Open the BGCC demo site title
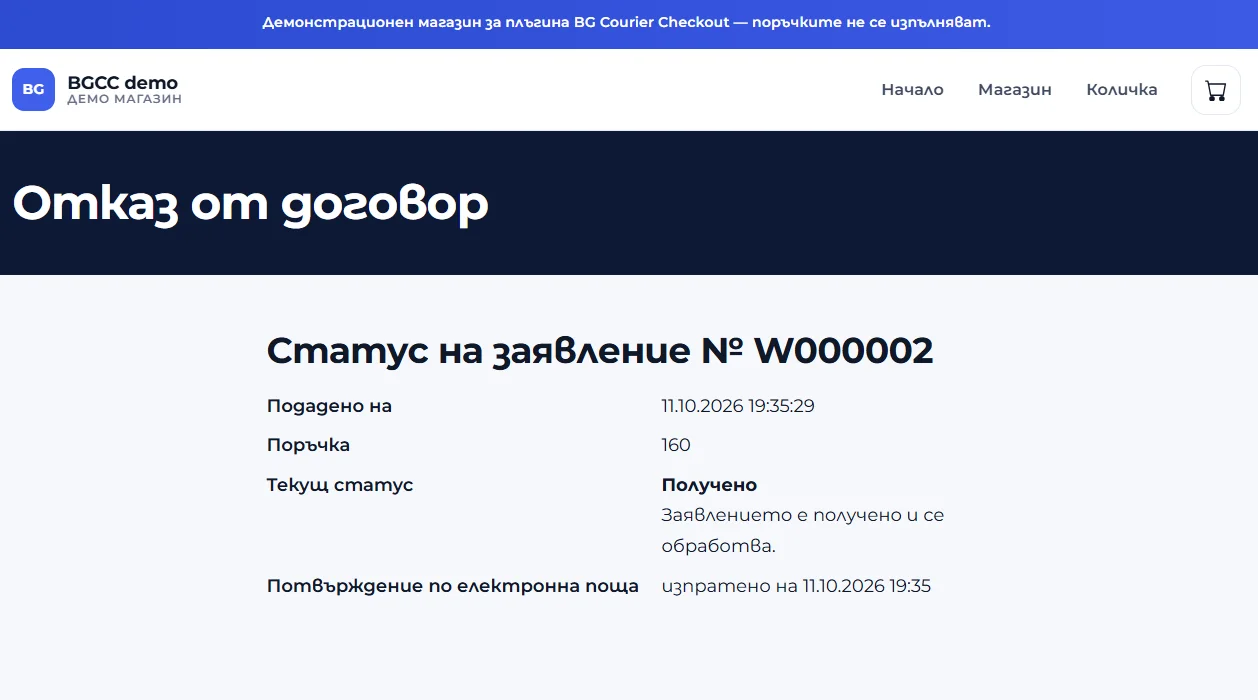Viewport: 1258px width, 700px height. (123, 82)
